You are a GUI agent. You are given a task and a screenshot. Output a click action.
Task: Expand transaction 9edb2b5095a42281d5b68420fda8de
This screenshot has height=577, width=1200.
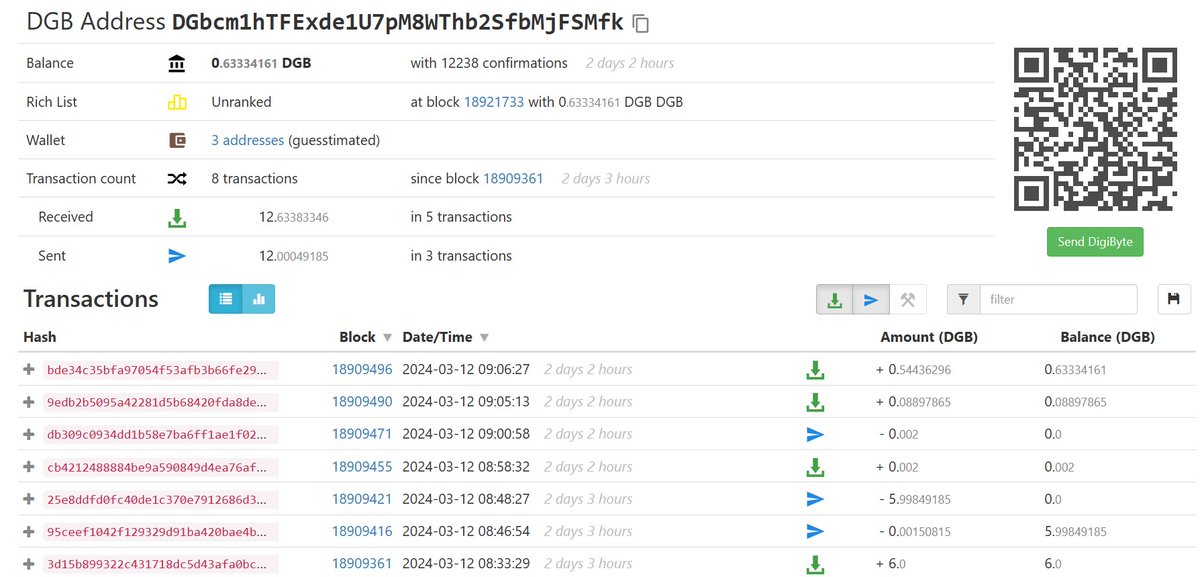[x=29, y=402]
